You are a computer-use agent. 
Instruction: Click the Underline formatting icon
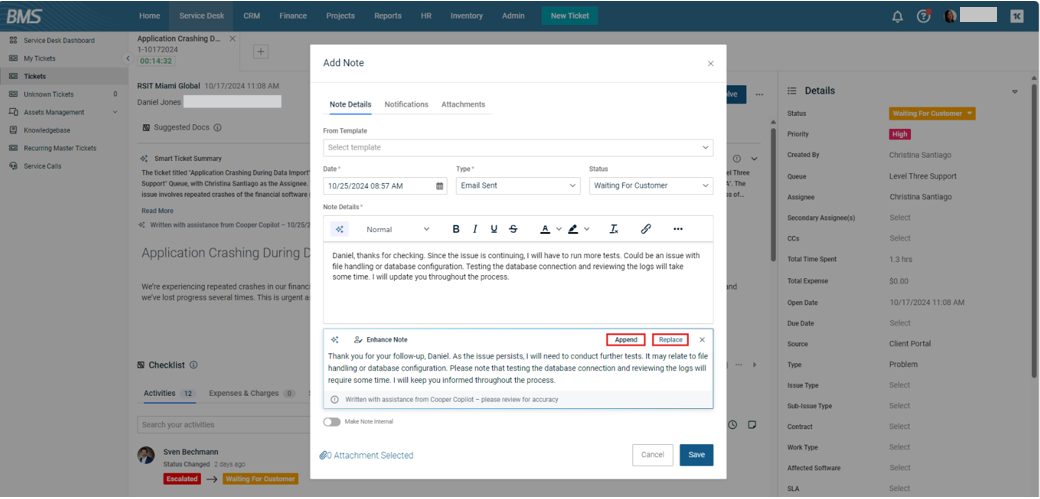point(494,229)
